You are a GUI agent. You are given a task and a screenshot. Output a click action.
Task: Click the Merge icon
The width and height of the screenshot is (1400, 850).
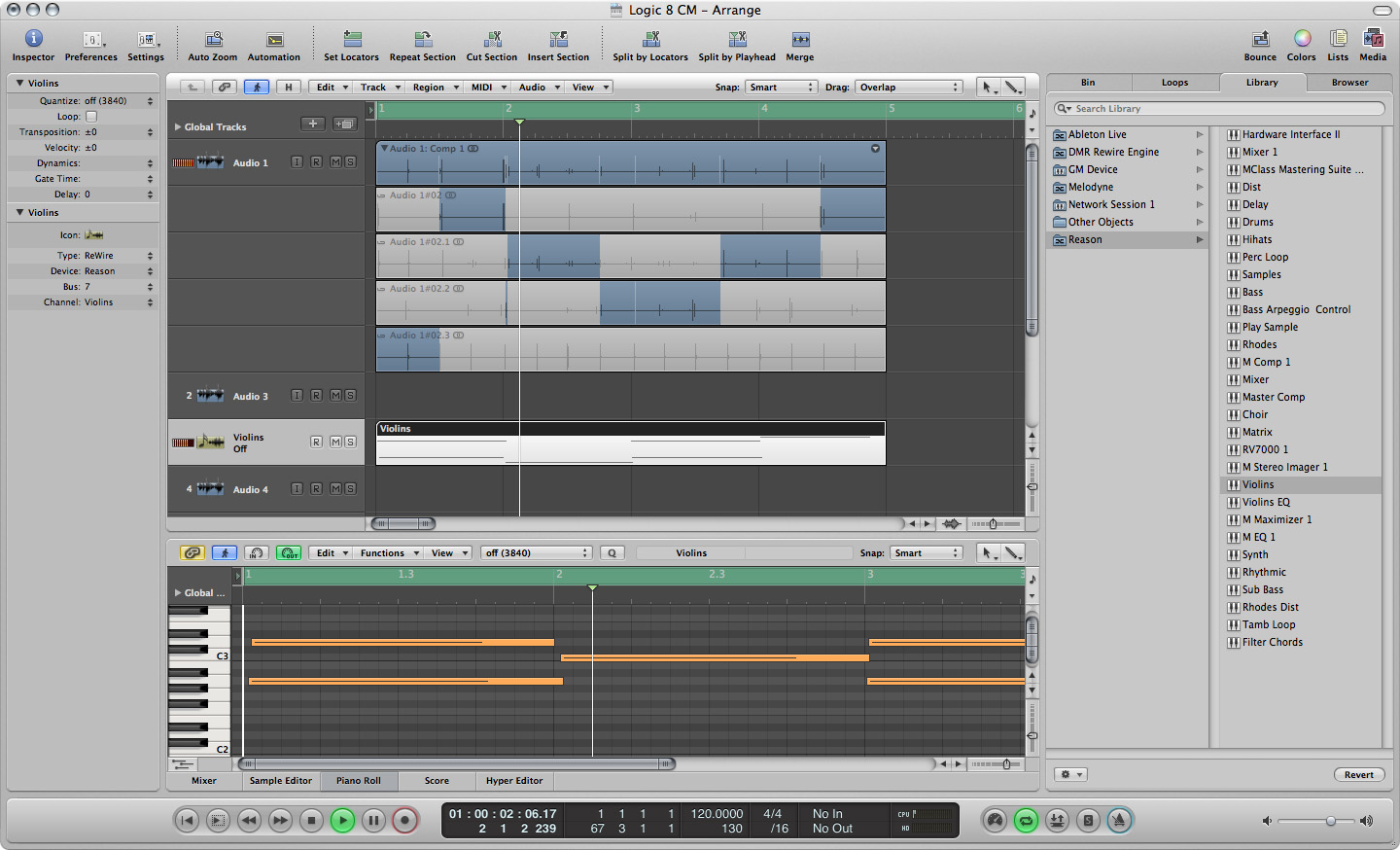800,39
